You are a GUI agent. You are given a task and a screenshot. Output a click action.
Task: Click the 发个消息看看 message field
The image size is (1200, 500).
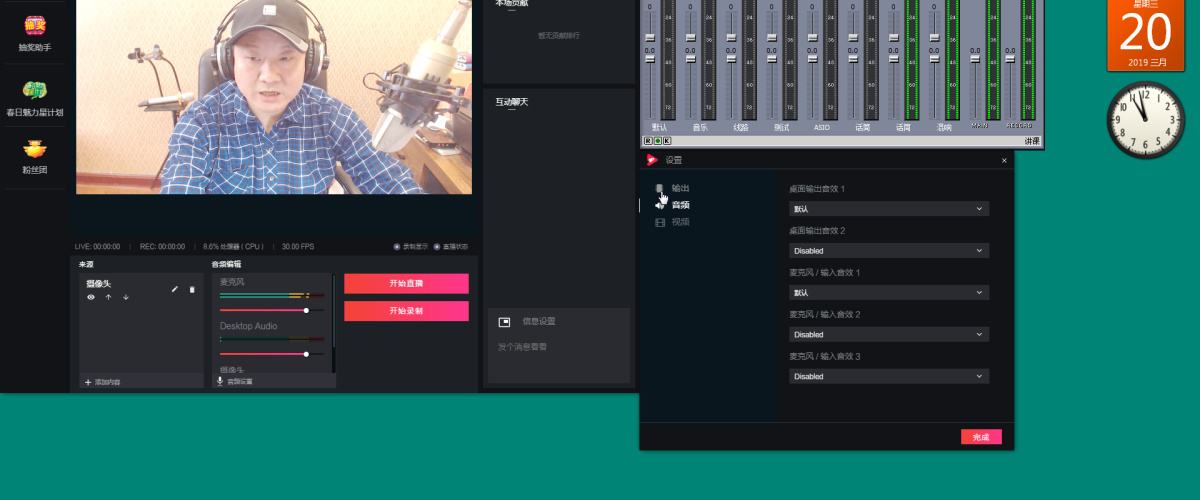(557, 347)
